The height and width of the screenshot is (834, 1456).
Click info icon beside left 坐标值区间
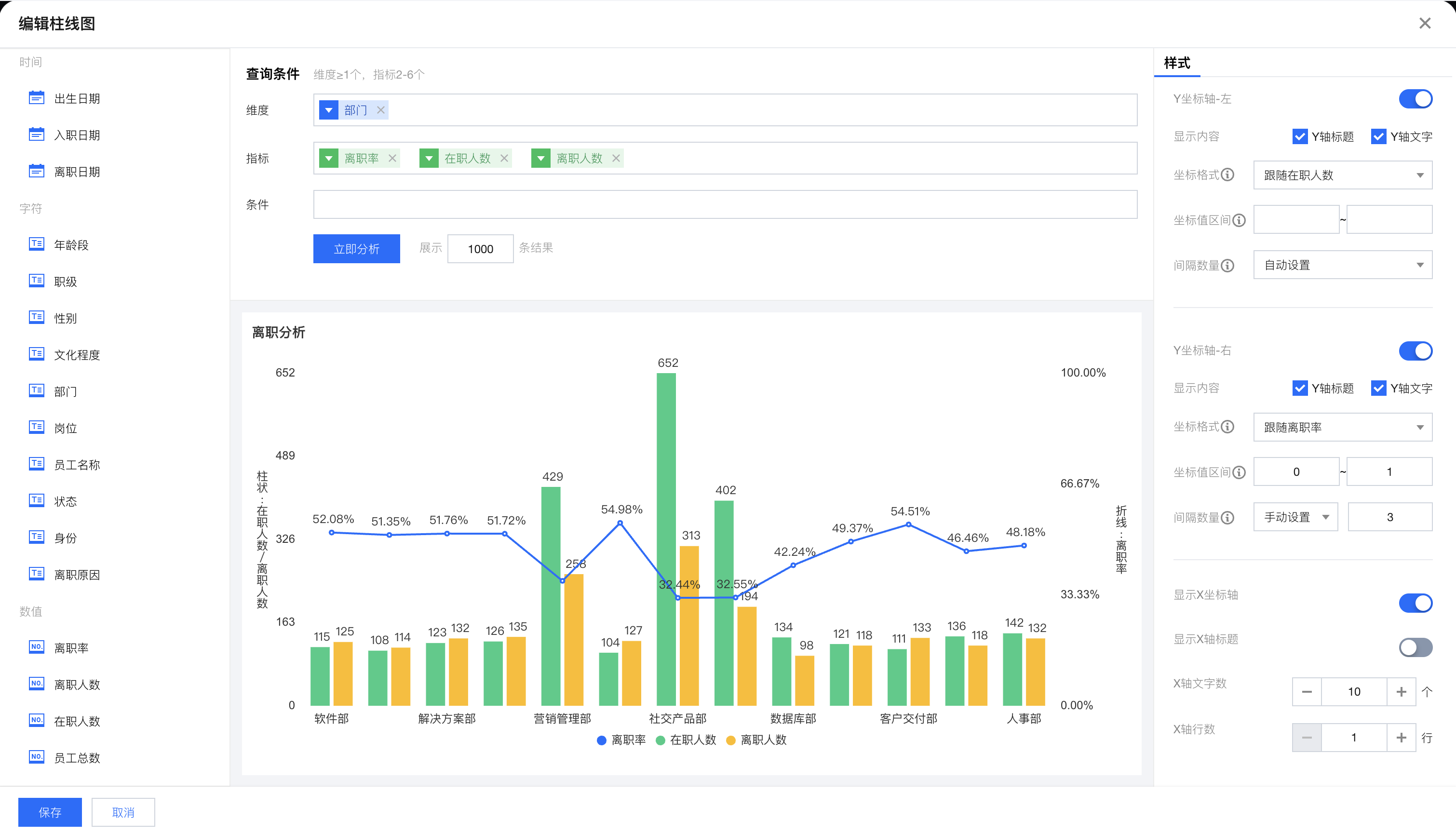coord(1239,220)
